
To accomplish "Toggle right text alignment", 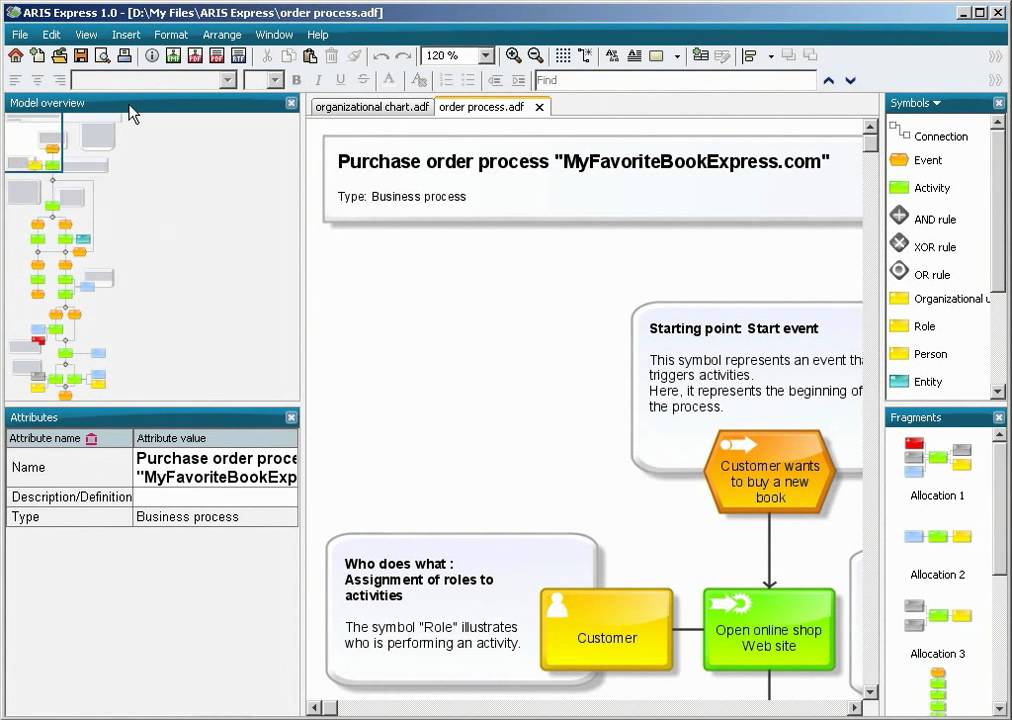I will tap(59, 80).
